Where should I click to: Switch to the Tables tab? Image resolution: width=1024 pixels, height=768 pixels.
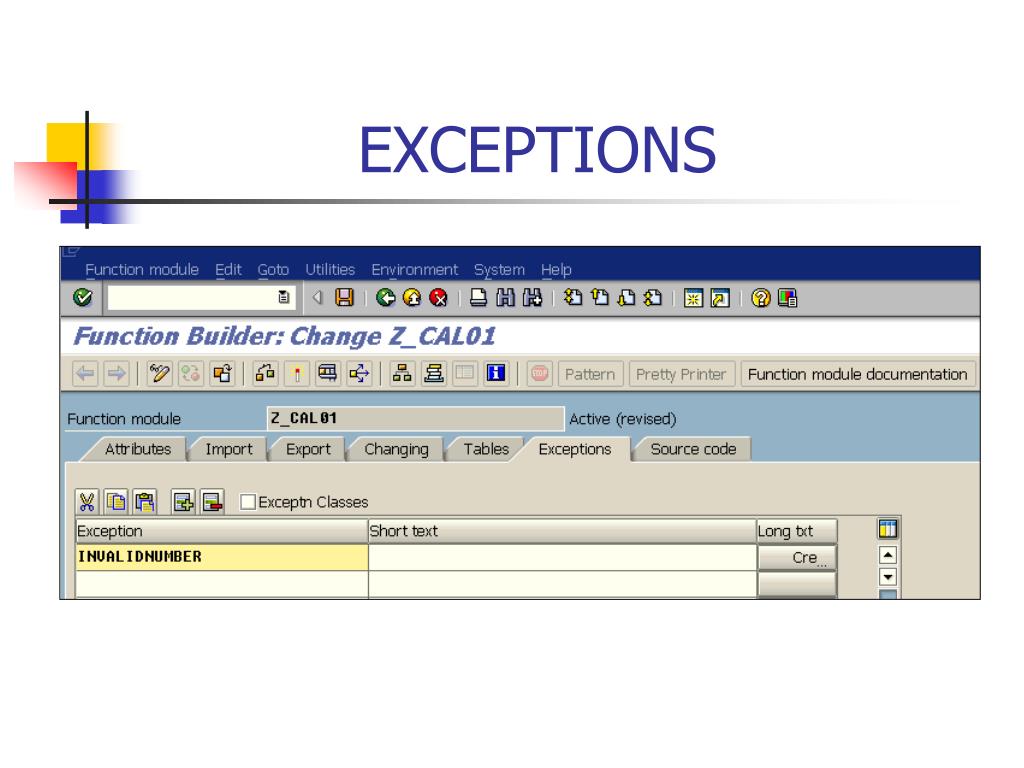tap(486, 449)
